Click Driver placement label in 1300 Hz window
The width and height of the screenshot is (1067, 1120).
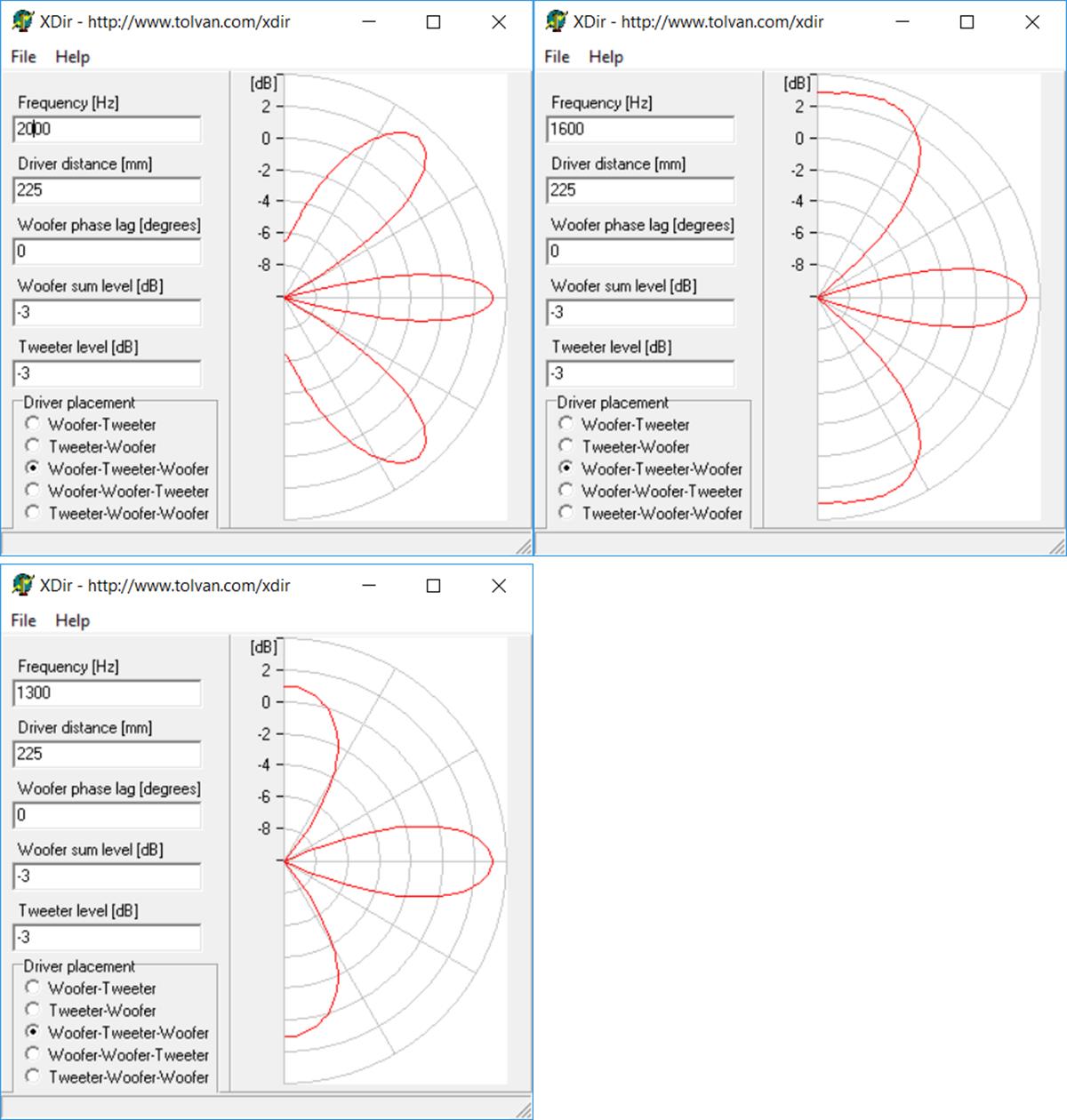[x=79, y=966]
